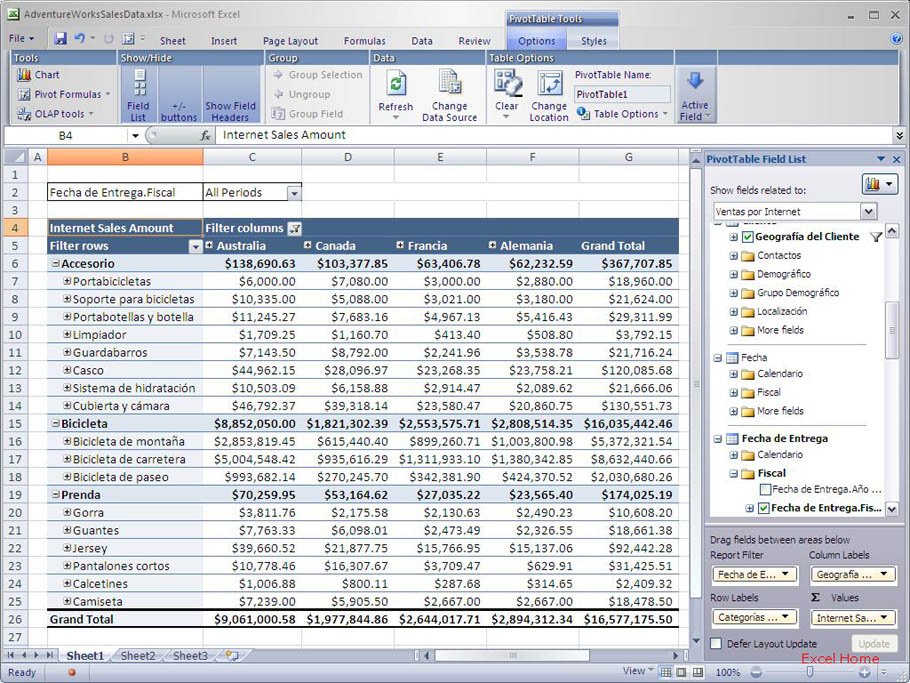Switch to Sheet2 worksheet tab

pos(138,656)
